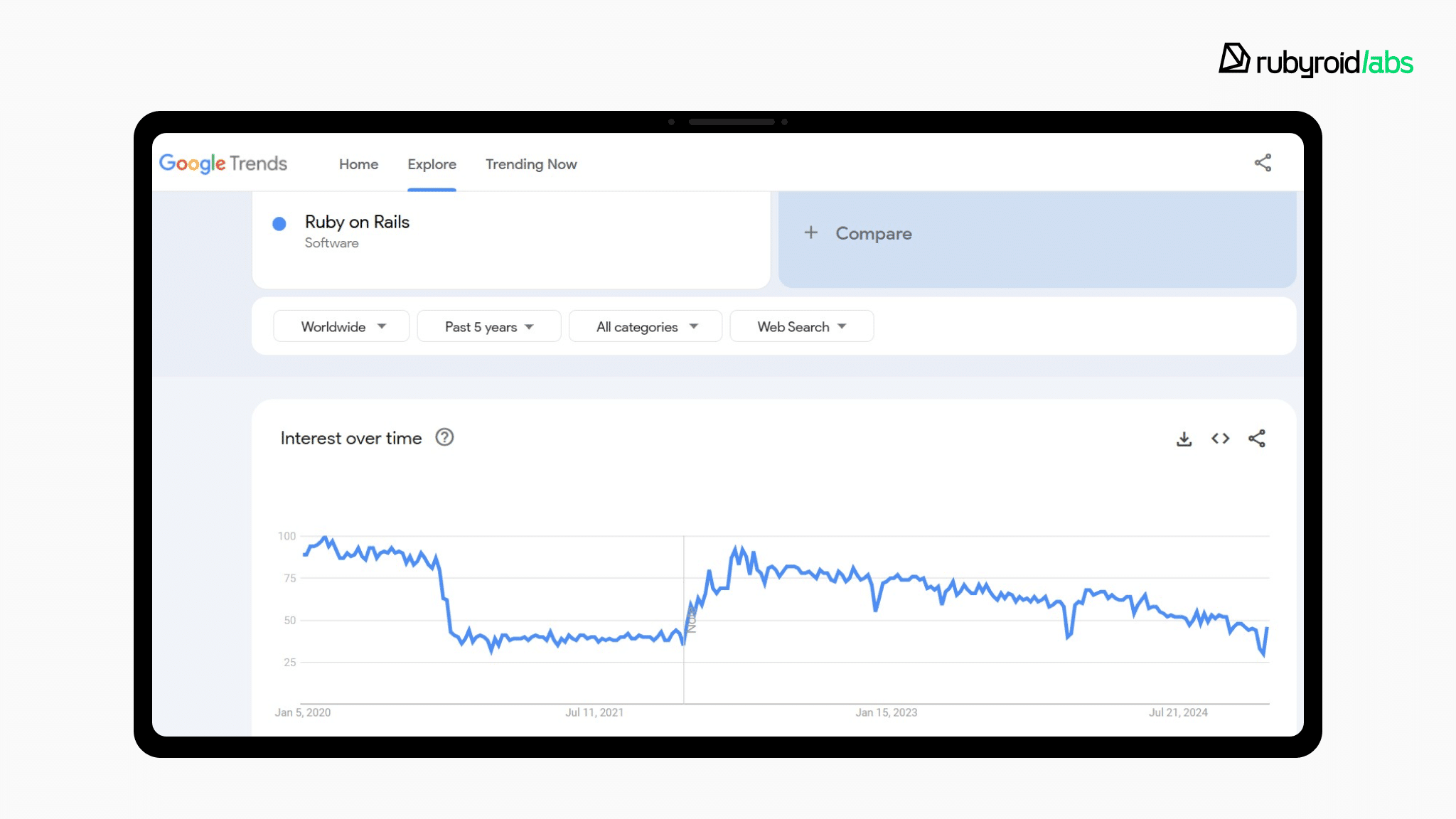Go to the Home tab
The image size is (1456, 819).
358,164
